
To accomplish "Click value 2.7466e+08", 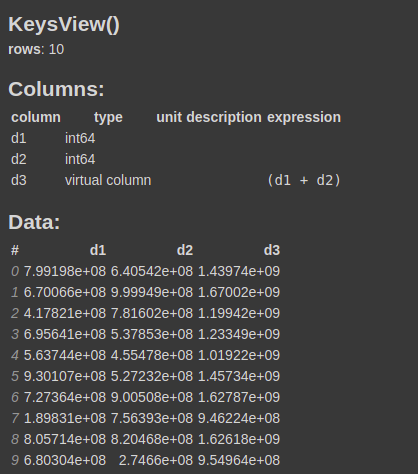I will (x=156, y=460).
